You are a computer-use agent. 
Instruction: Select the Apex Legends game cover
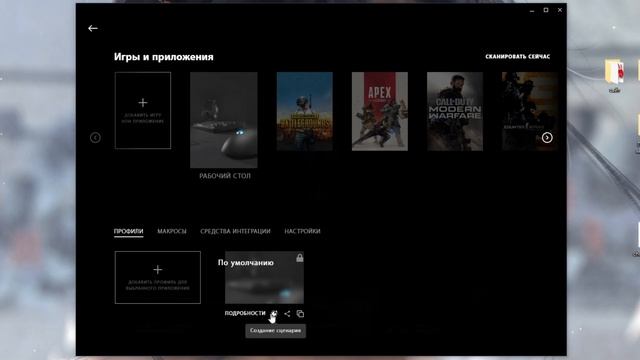point(380,111)
